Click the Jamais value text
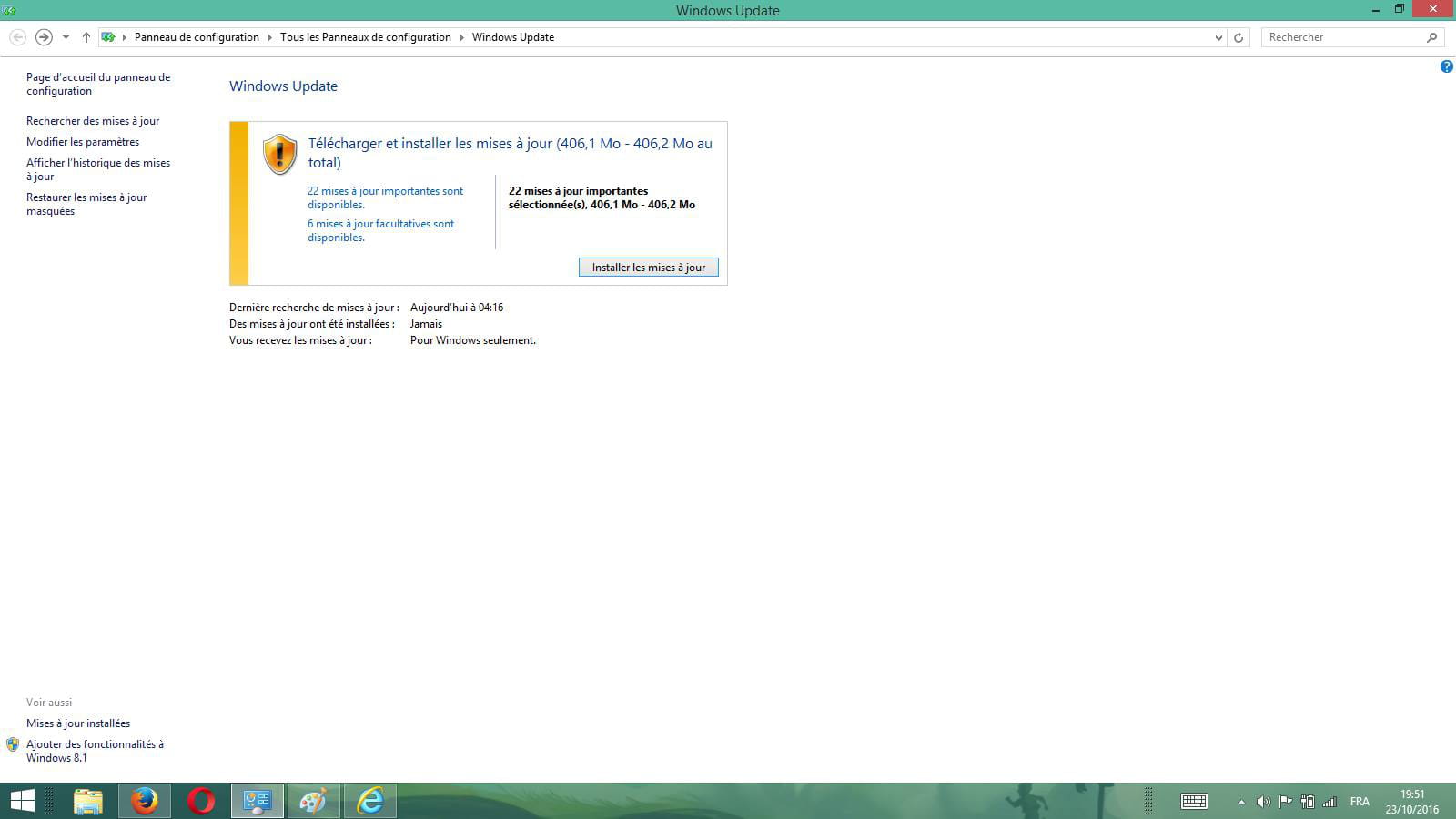The height and width of the screenshot is (819, 1456). [426, 324]
